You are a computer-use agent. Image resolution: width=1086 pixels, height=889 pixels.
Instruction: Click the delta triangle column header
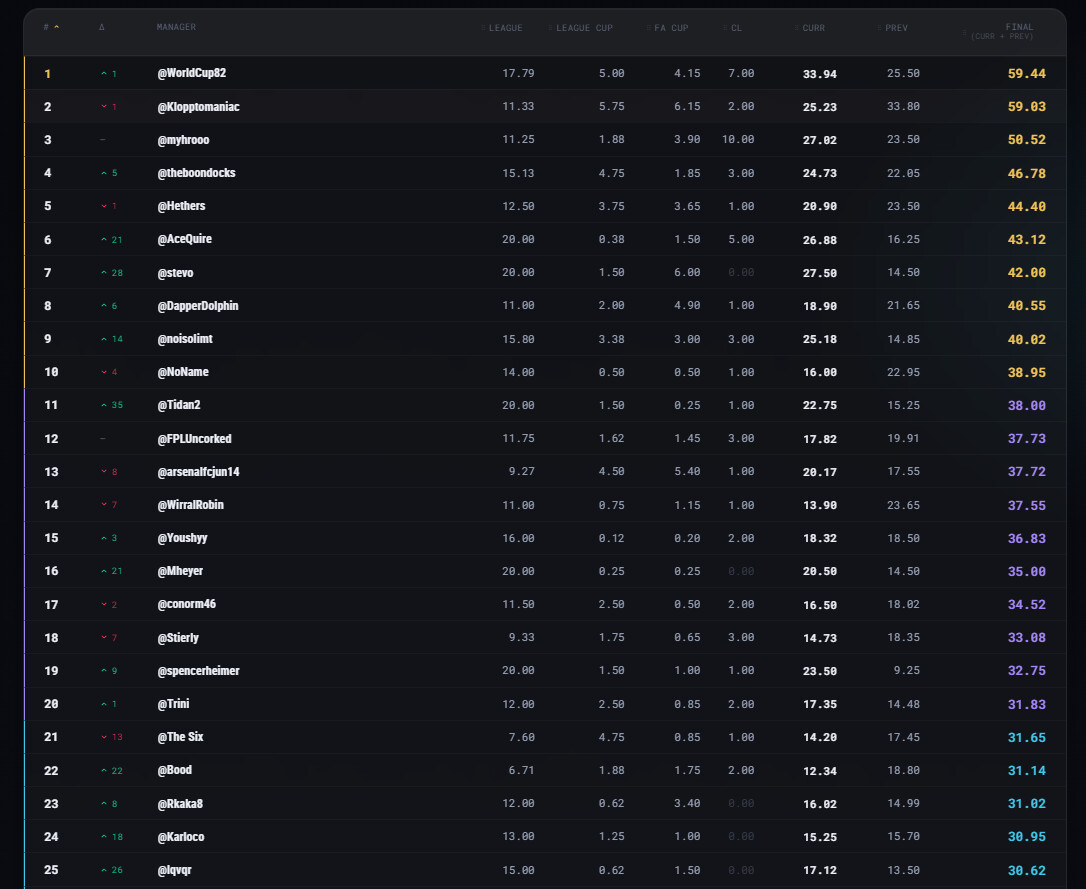pos(102,27)
